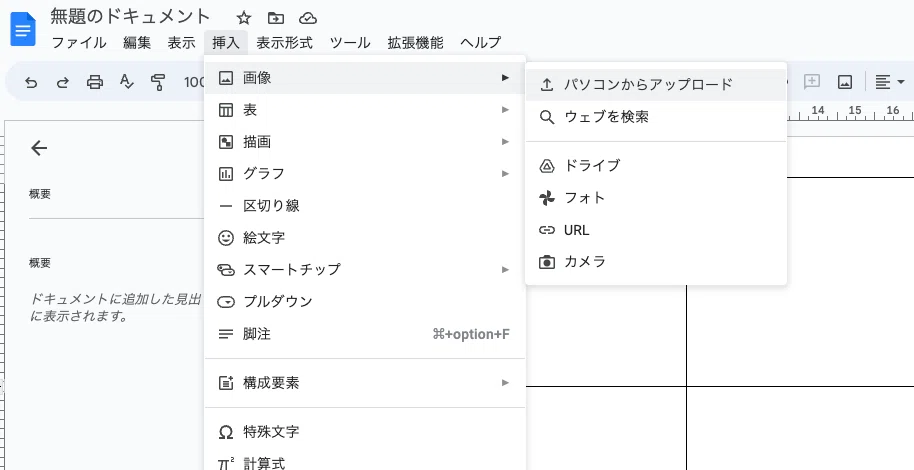Select the paint format roller icon
Viewport: 914px width, 470px height.
(x=157, y=82)
